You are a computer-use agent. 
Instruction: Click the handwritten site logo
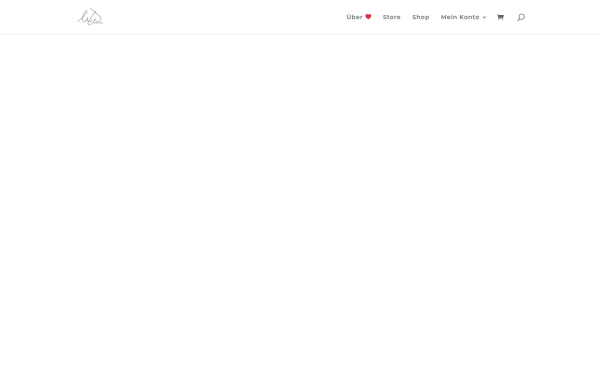point(90,17)
